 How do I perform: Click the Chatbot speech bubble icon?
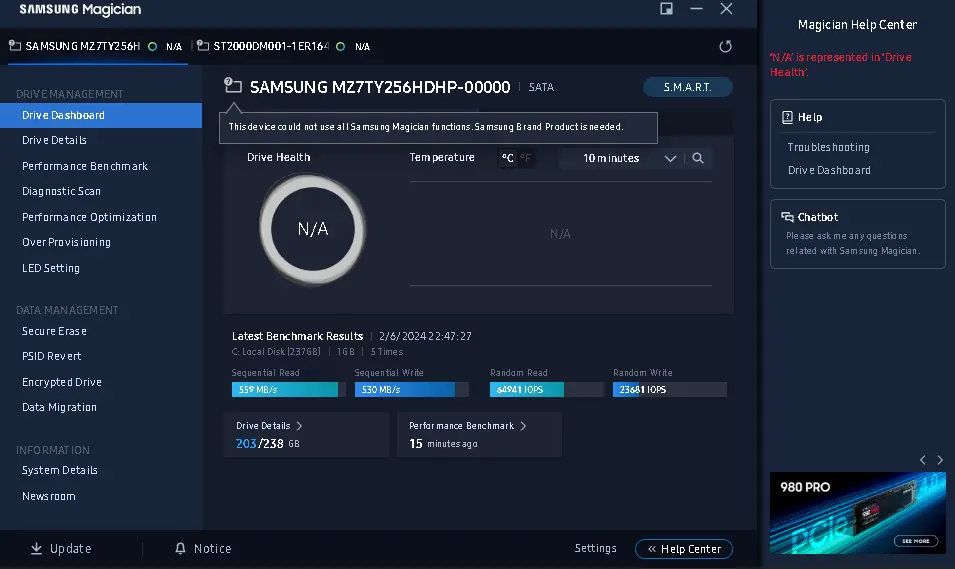(x=788, y=217)
